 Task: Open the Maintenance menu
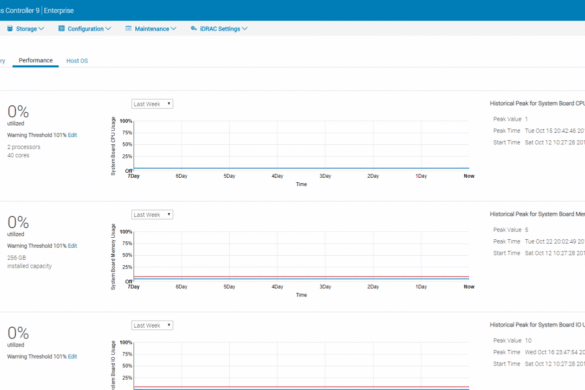pos(152,29)
